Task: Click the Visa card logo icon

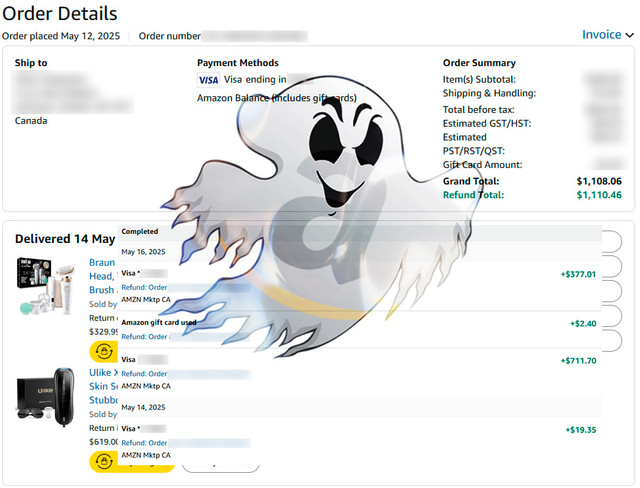Action: click(x=209, y=80)
